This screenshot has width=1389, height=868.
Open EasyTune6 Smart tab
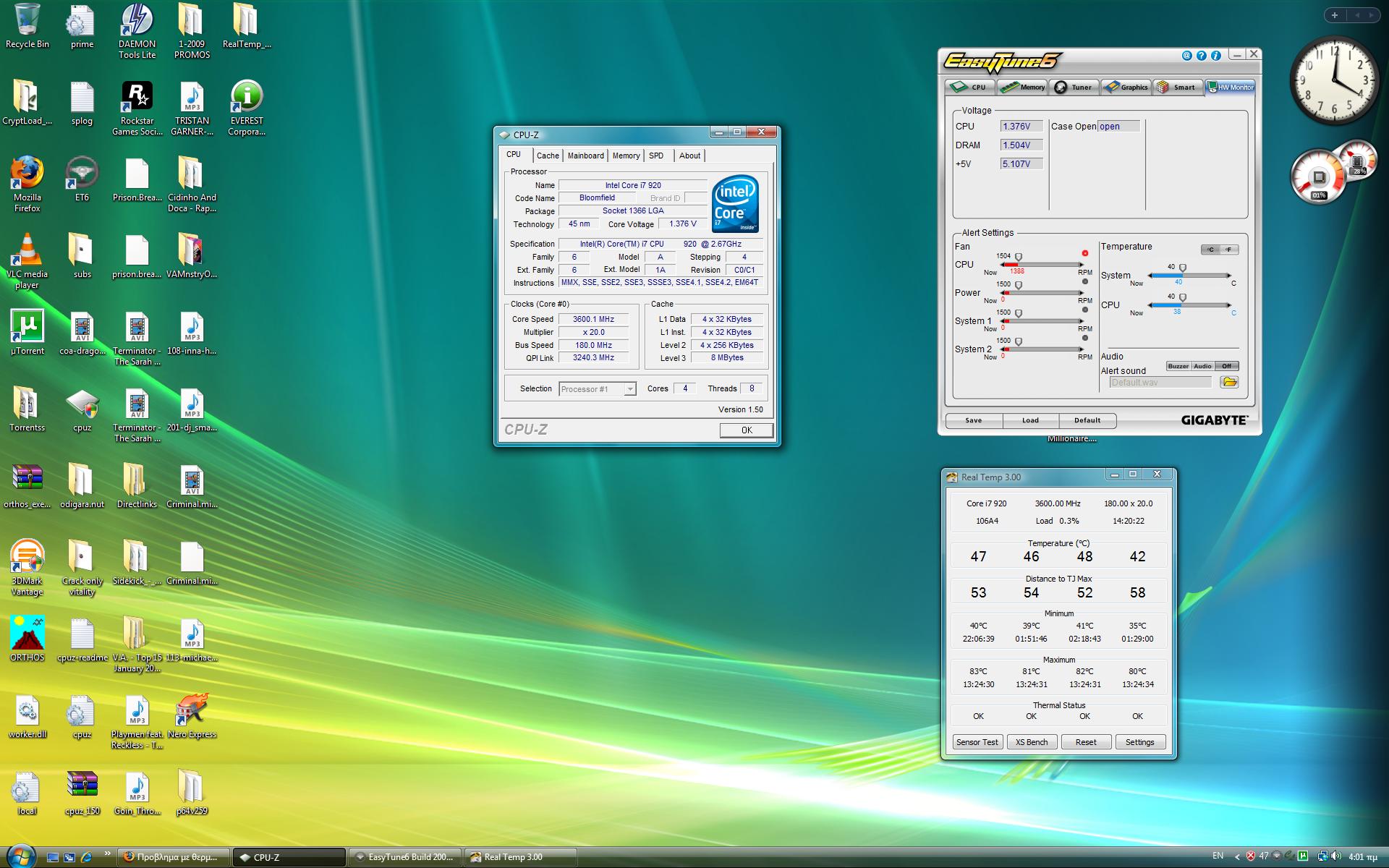[x=1178, y=87]
